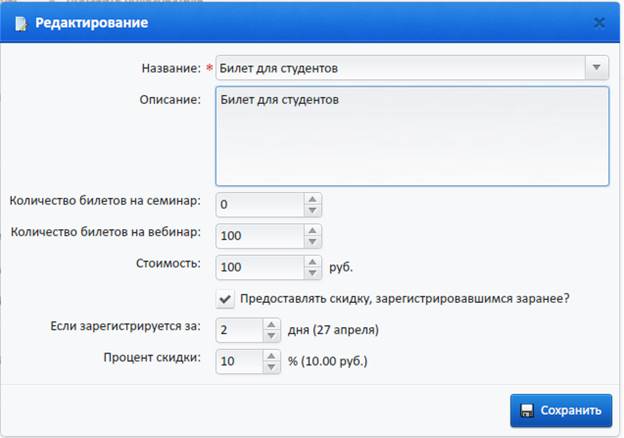Focus the Описание text area
The height and width of the screenshot is (438, 624).
412,136
